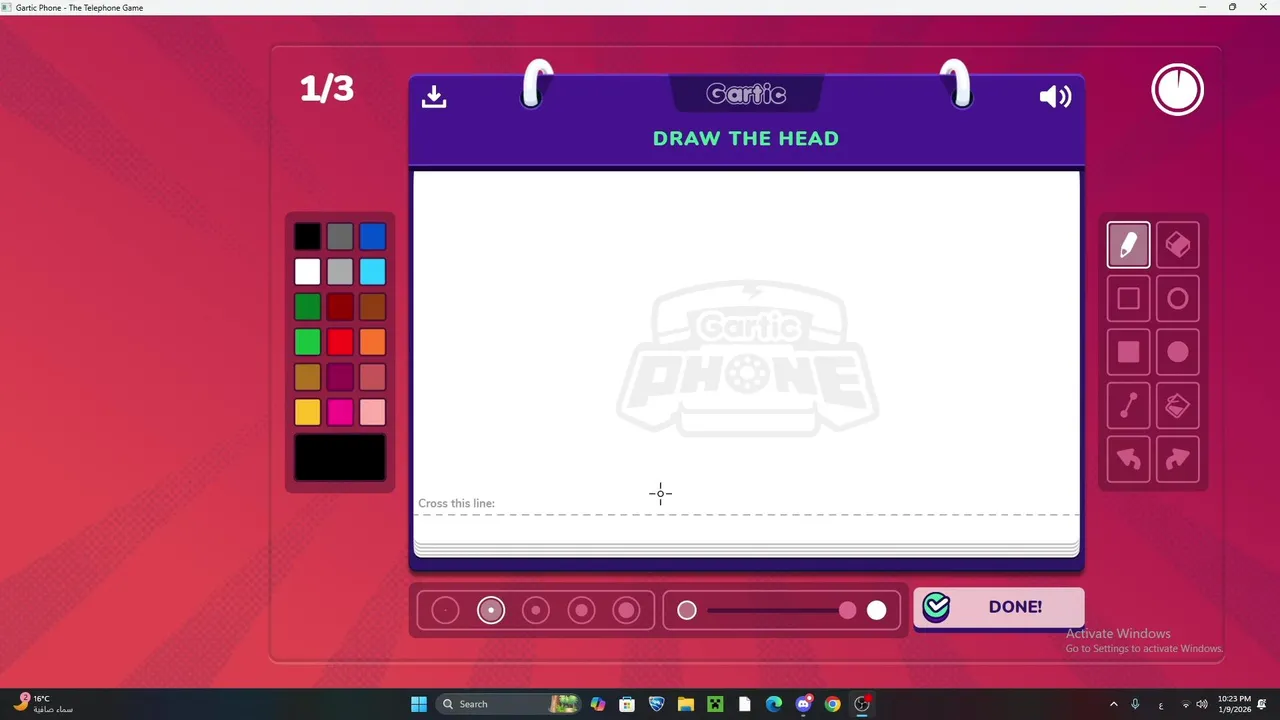This screenshot has width=1280, height=720.
Task: Open Discord from the taskbar
Action: (x=803, y=704)
